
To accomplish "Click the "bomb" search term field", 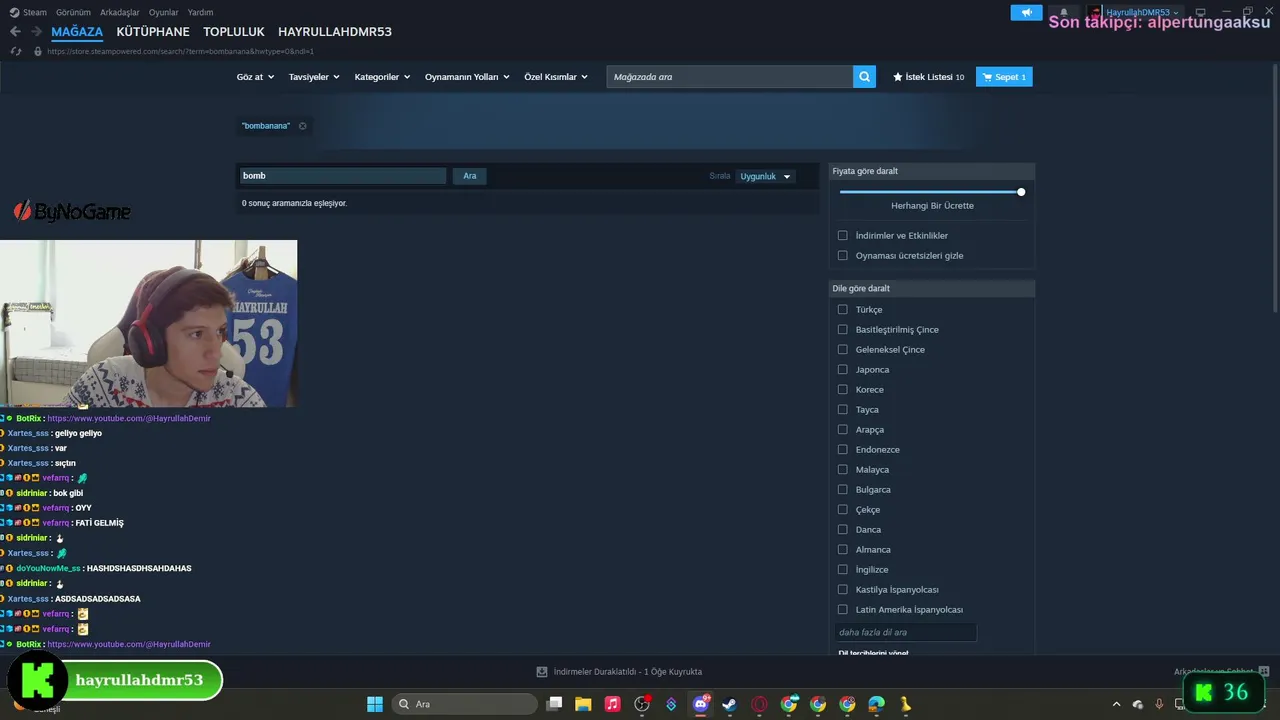I will (342, 176).
